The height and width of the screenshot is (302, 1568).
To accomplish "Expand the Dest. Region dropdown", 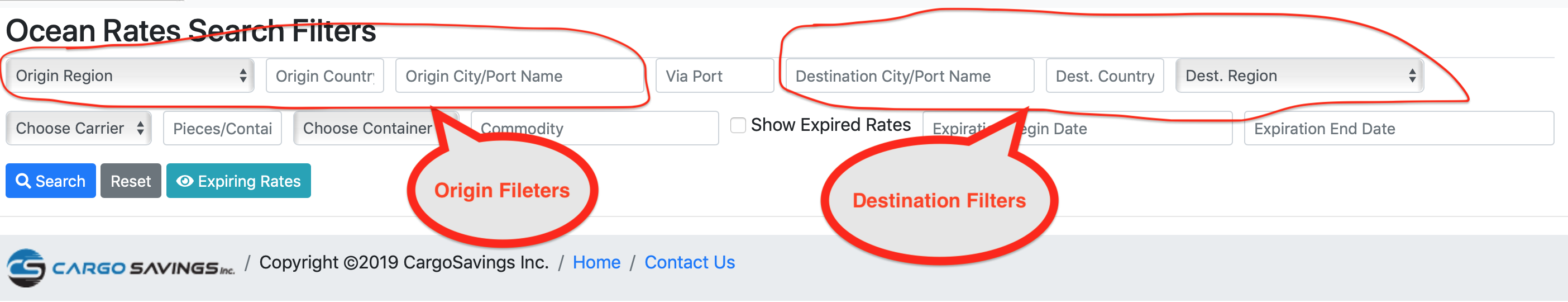I will (x=1299, y=75).
